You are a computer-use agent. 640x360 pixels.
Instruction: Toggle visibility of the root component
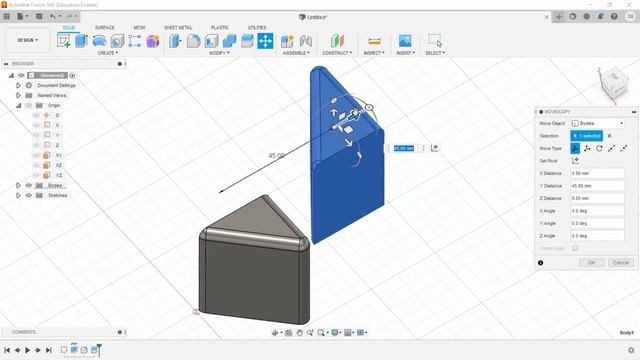21,76
